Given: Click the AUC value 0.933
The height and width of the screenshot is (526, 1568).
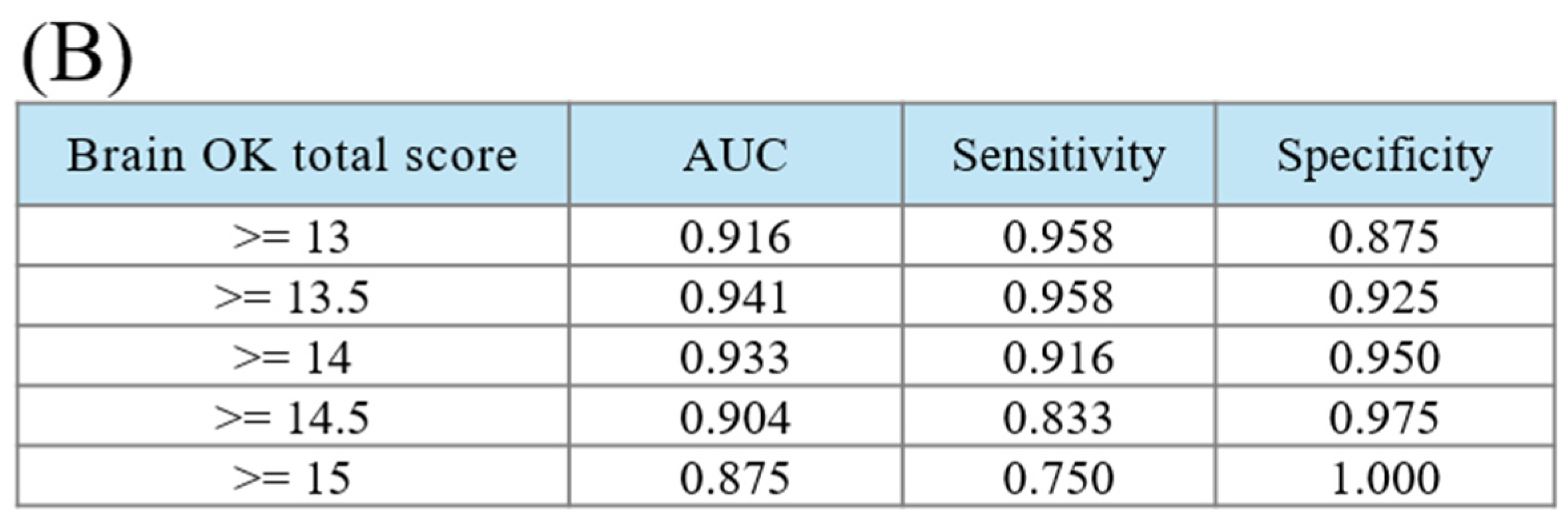Looking at the screenshot, I should pyautogui.click(x=734, y=358).
